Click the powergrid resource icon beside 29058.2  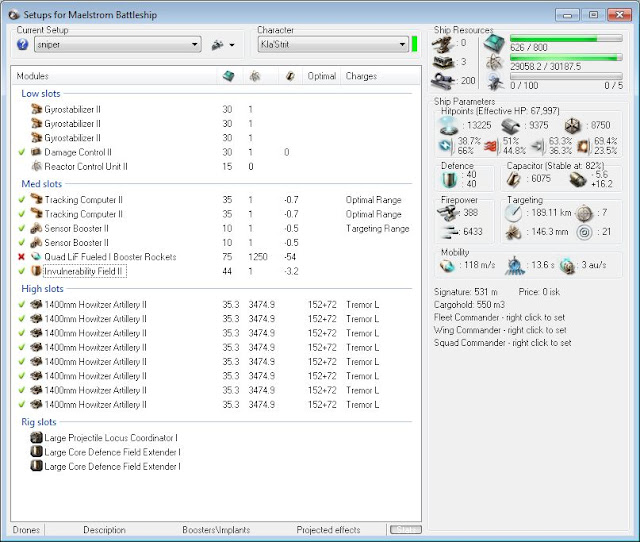click(494, 63)
